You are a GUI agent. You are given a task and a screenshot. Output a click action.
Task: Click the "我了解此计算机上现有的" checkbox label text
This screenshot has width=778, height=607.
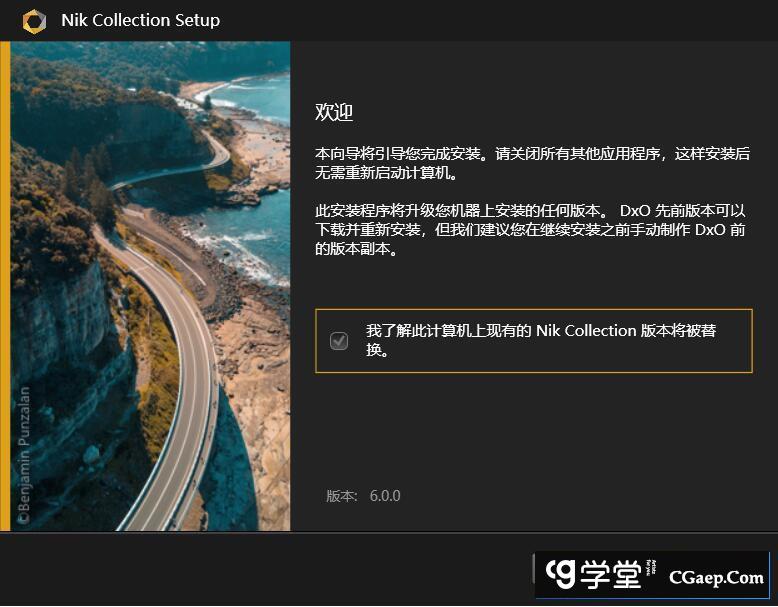pos(450,331)
